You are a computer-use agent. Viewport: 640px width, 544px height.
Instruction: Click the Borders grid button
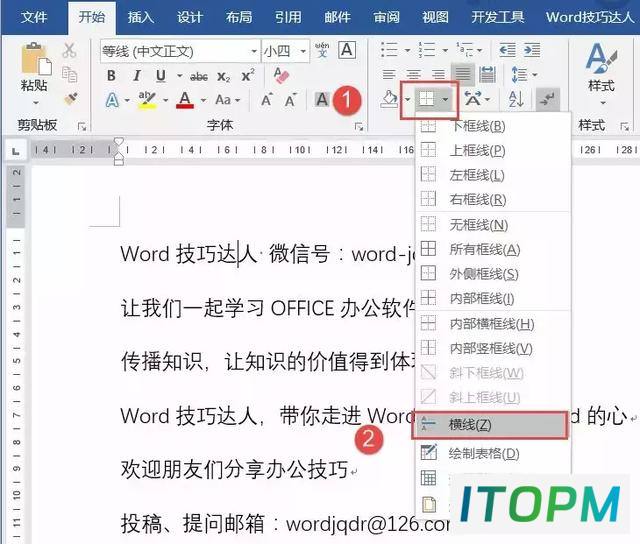[x=427, y=99]
